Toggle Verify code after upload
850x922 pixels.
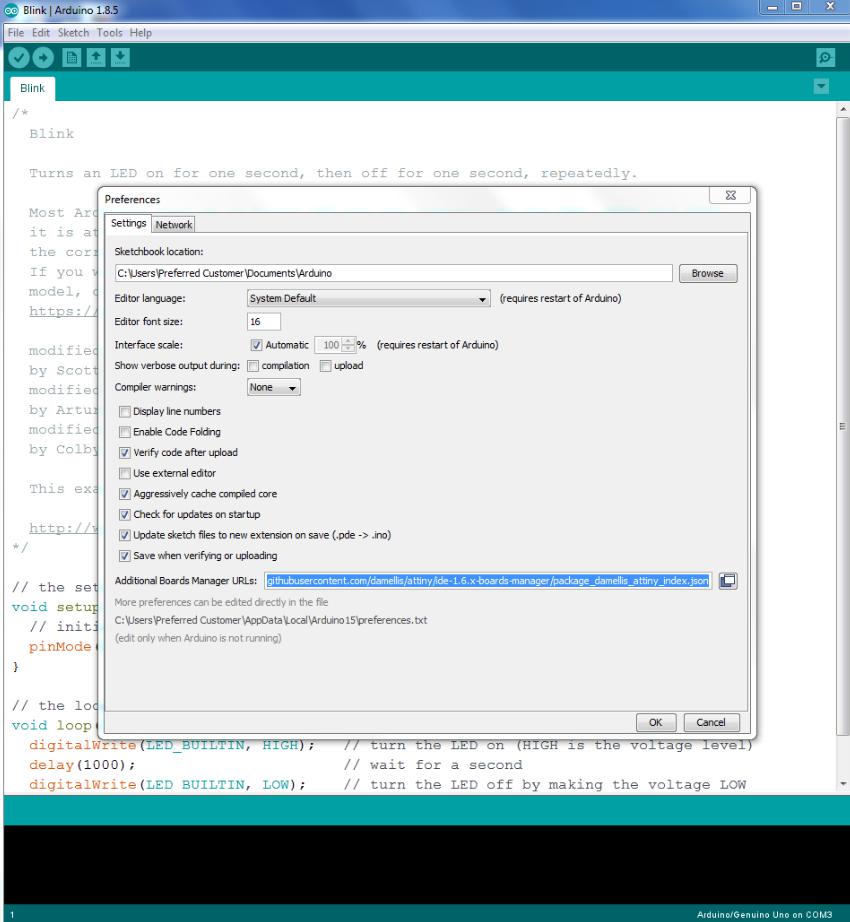(125, 453)
